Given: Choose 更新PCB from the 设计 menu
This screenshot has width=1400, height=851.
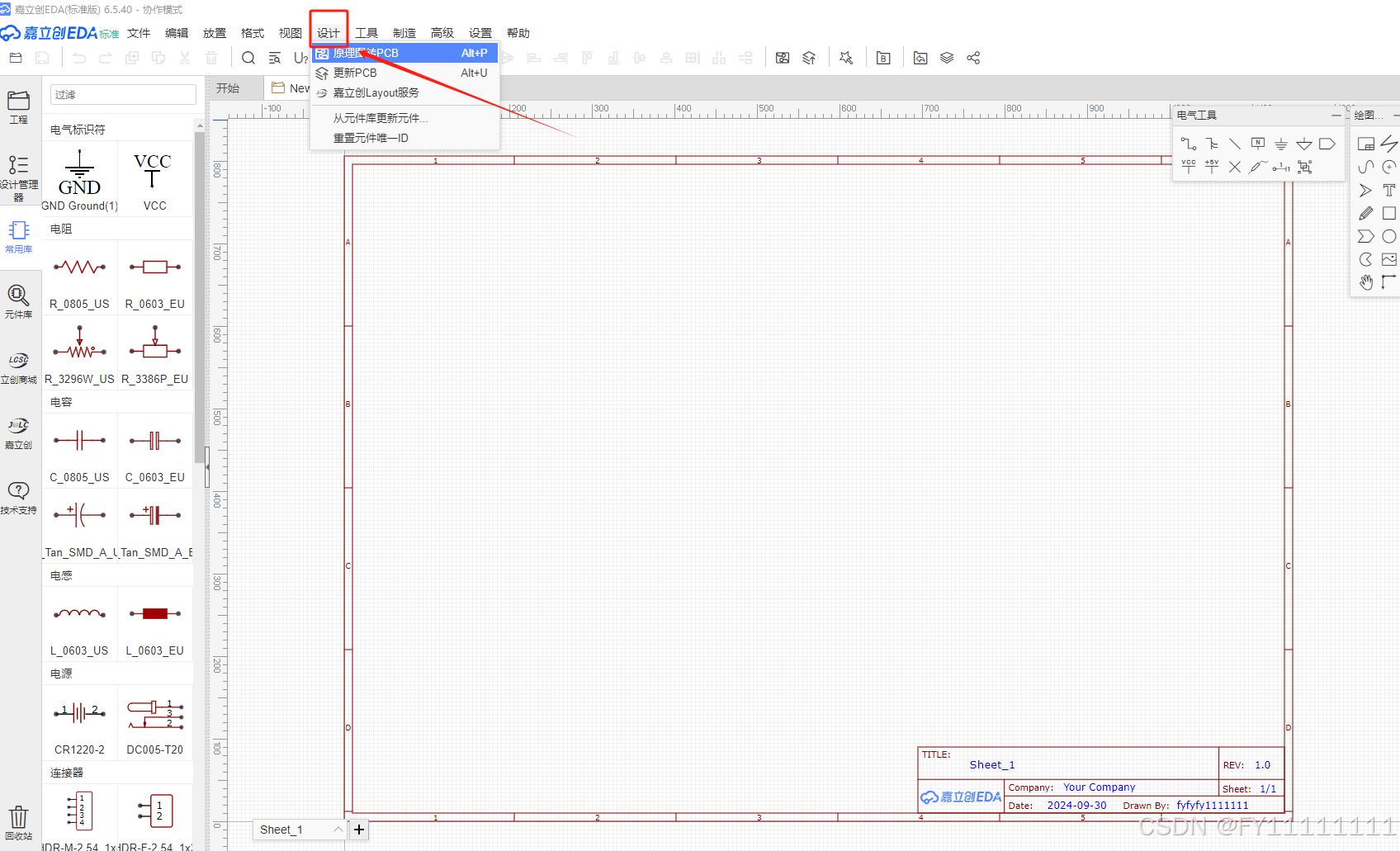Looking at the screenshot, I should pyautogui.click(x=404, y=73).
